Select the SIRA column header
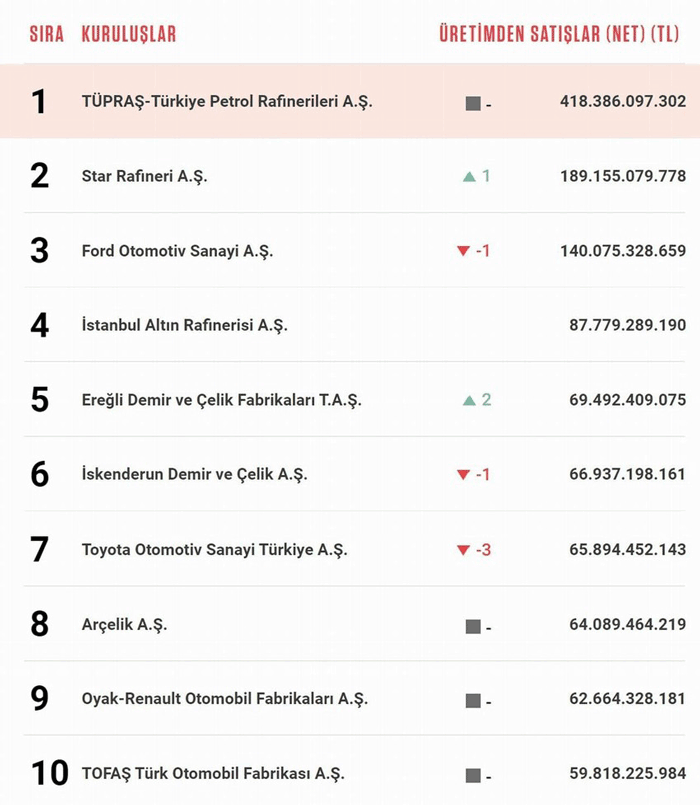 47,34
